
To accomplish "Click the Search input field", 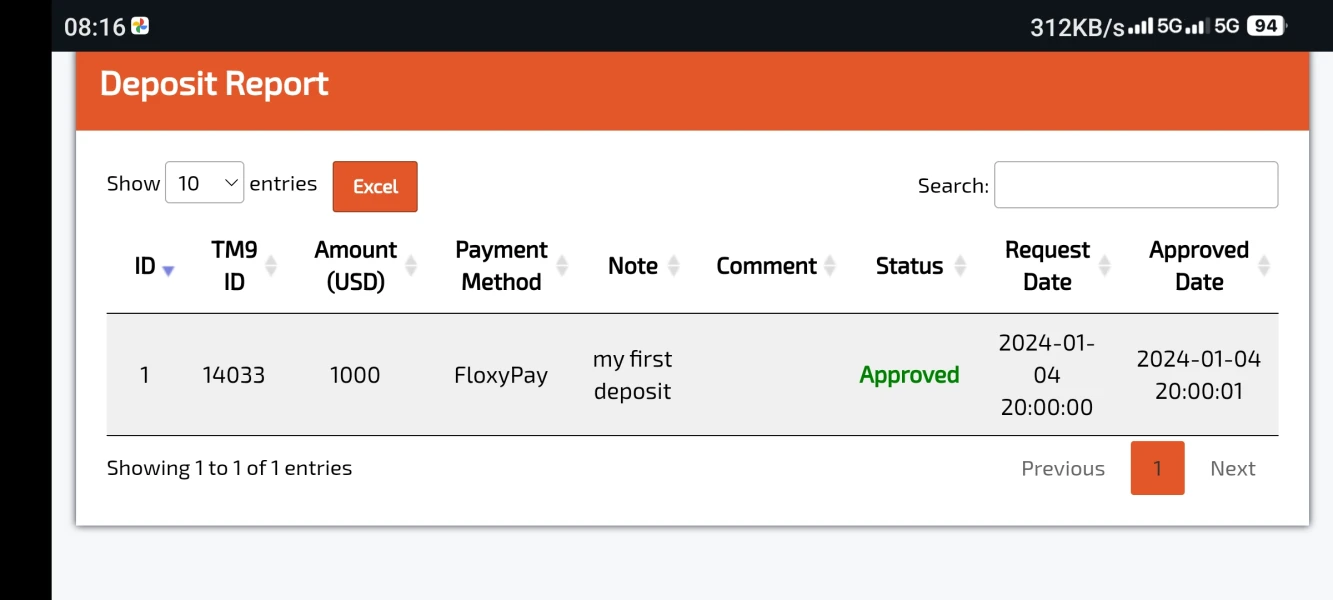I will [x=1135, y=185].
